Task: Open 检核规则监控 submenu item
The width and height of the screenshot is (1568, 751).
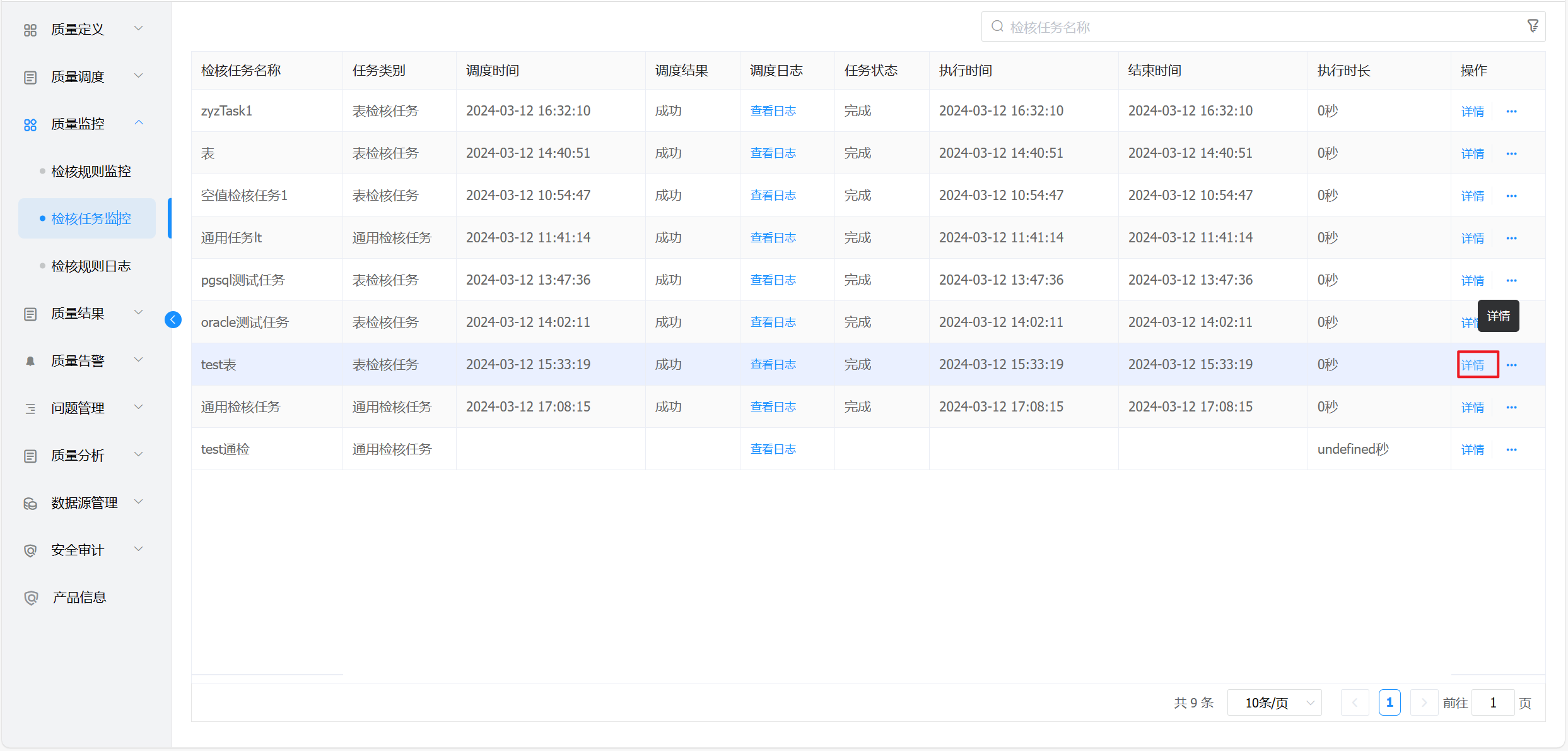Action: pos(91,171)
